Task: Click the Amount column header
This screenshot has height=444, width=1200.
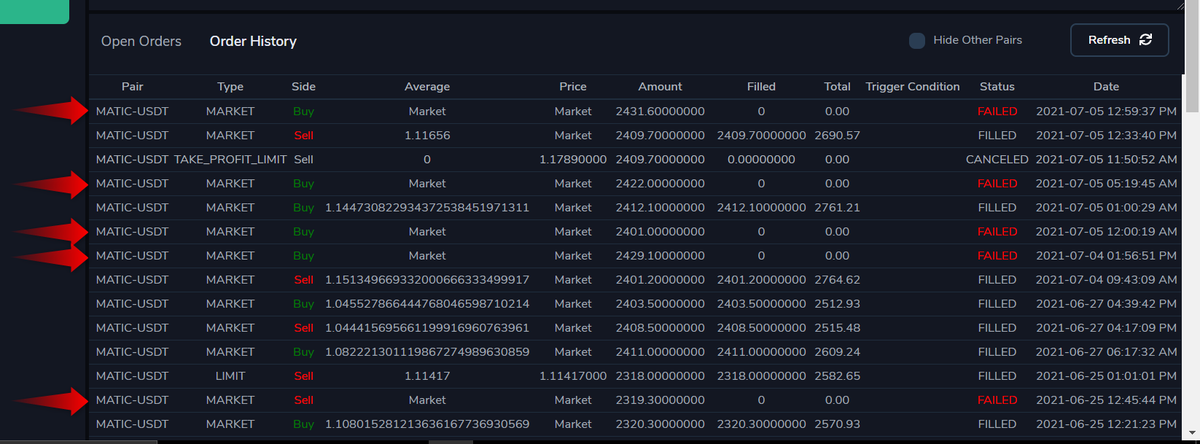Action: tap(660, 87)
